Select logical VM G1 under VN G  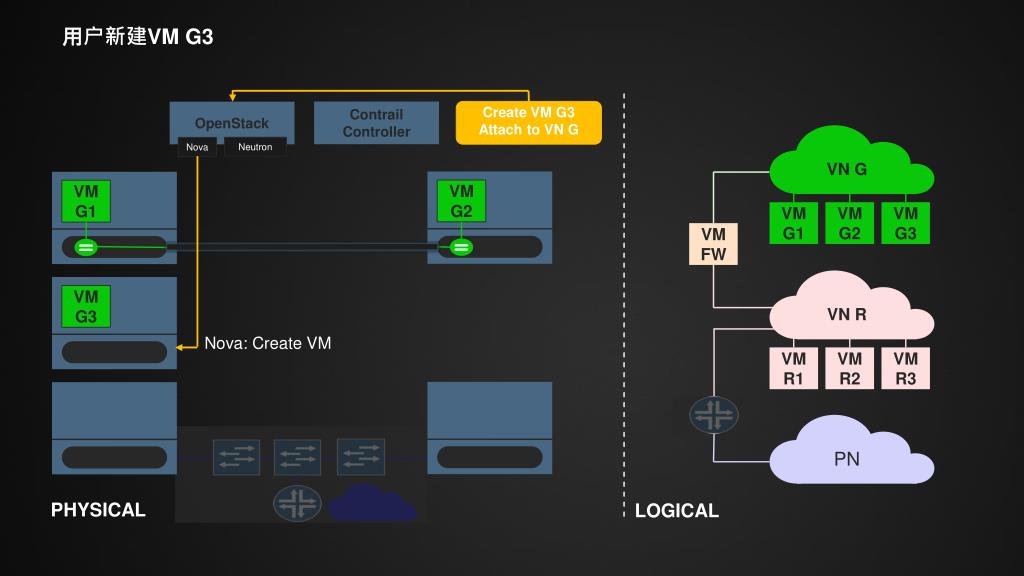pos(793,223)
